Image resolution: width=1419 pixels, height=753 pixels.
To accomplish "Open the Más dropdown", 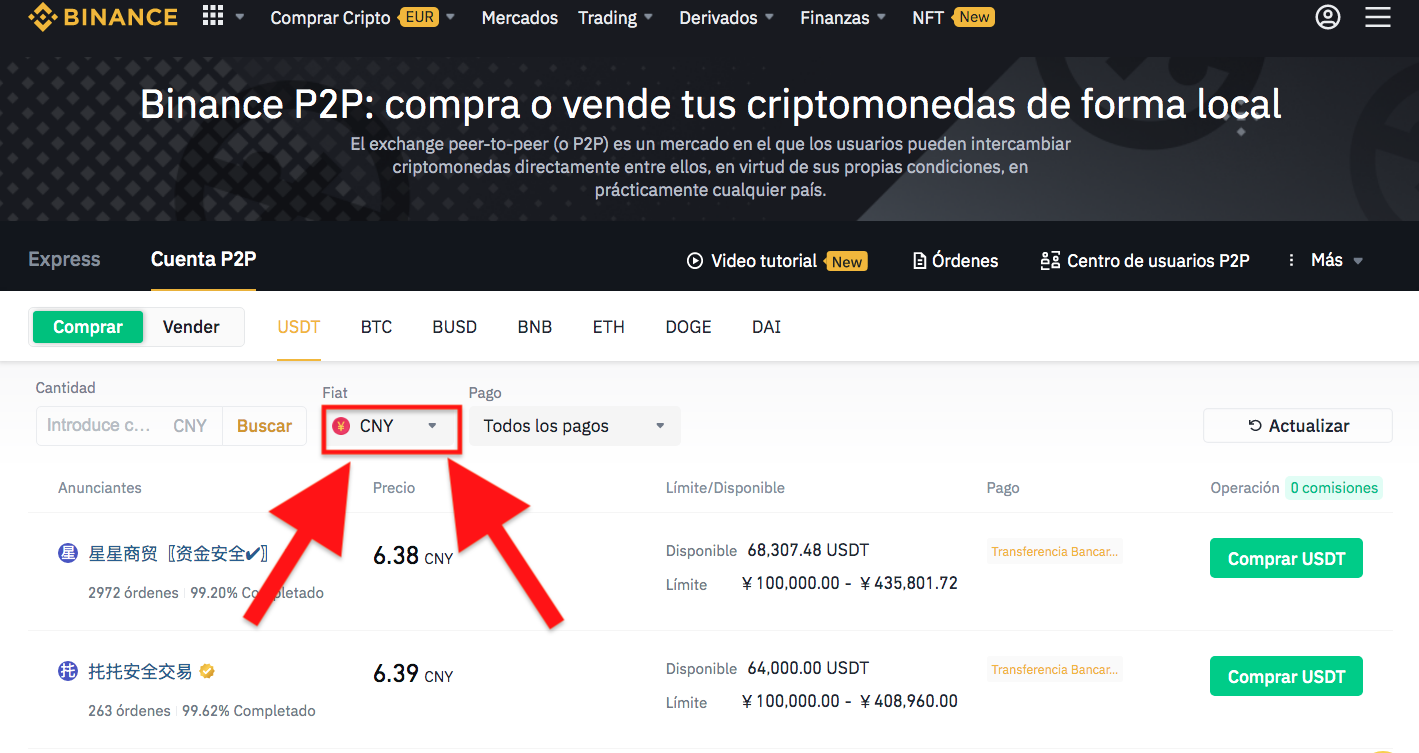I will click(x=1337, y=260).
